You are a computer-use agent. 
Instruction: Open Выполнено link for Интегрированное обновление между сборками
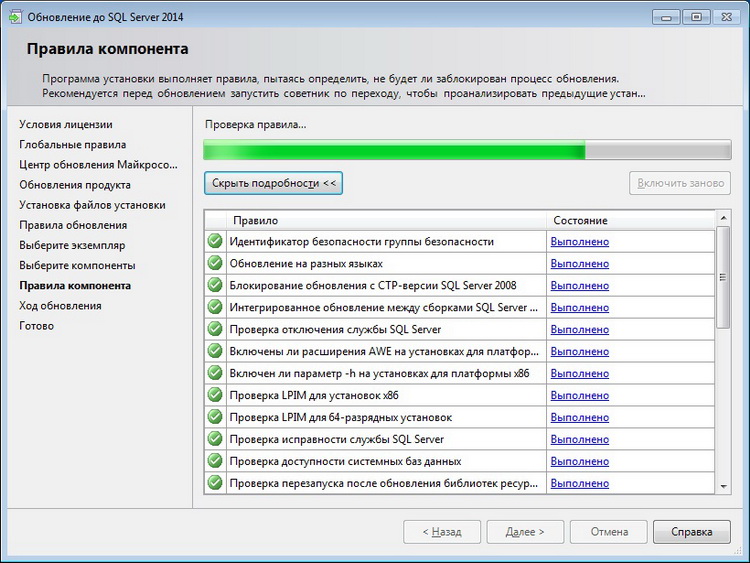click(x=580, y=308)
